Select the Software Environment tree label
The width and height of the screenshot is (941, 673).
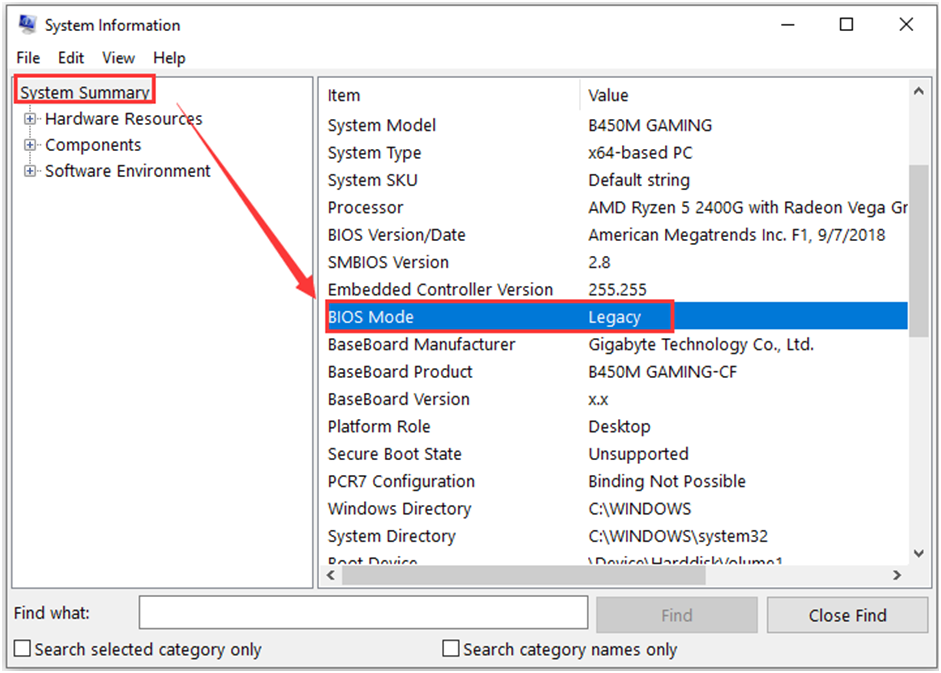[x=128, y=171]
